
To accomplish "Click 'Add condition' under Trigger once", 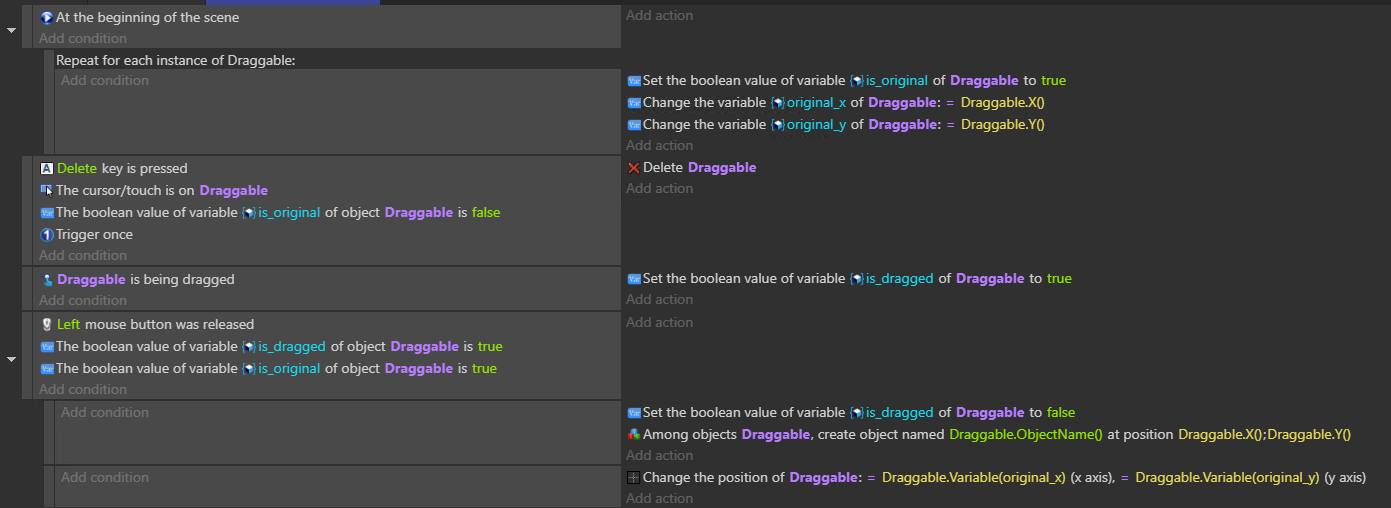I will [83, 255].
